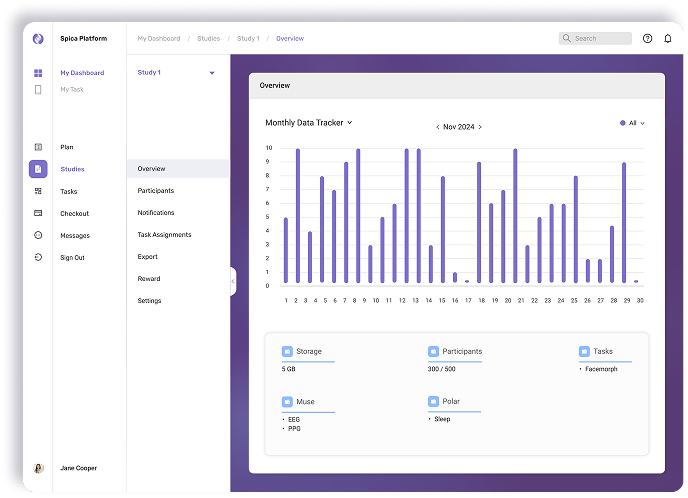Screen dimensions: 688x498
Task: Click Study 1 breadcrumb link
Action: (x=248, y=39)
